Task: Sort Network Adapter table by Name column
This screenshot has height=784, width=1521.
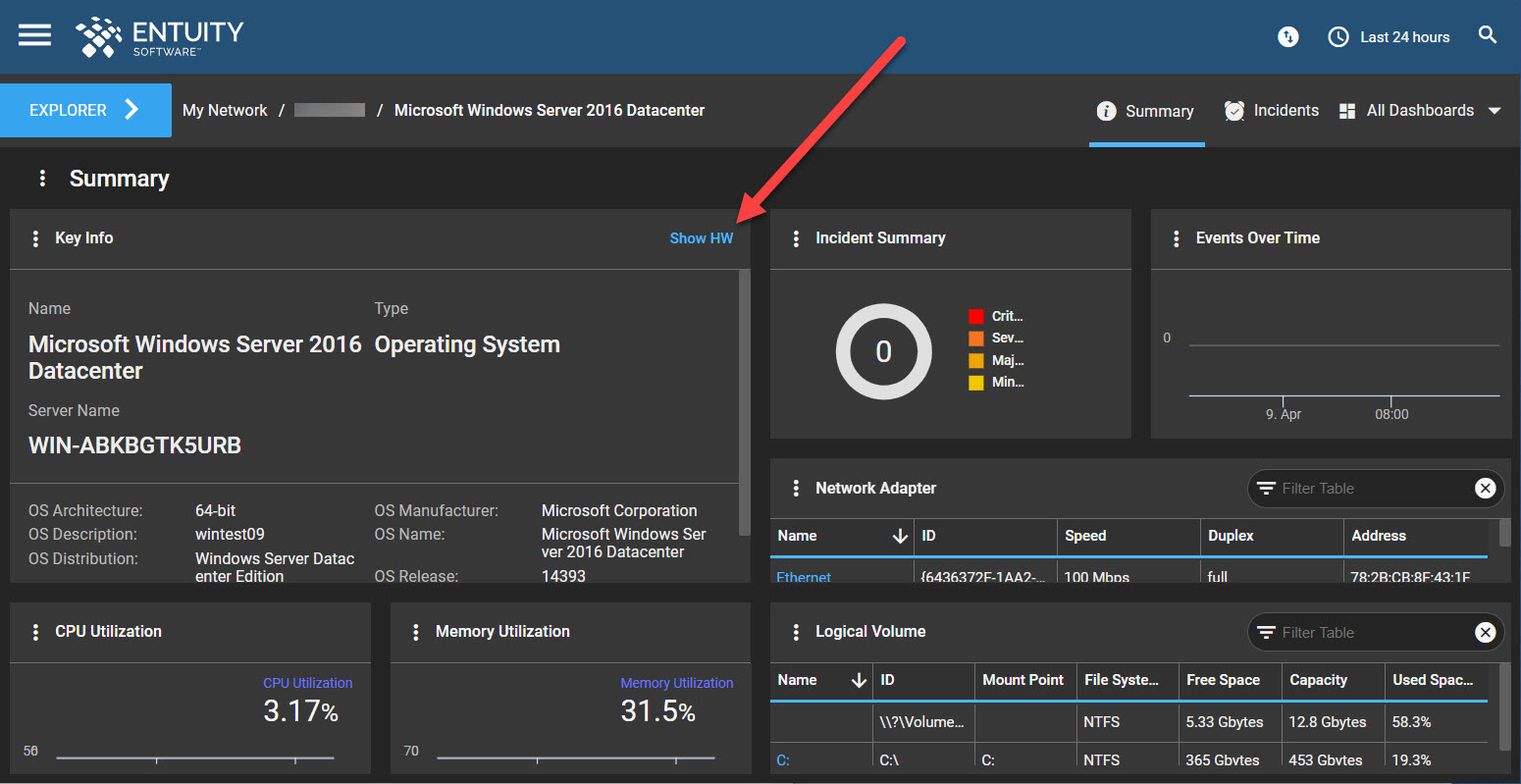Action: pos(797,536)
